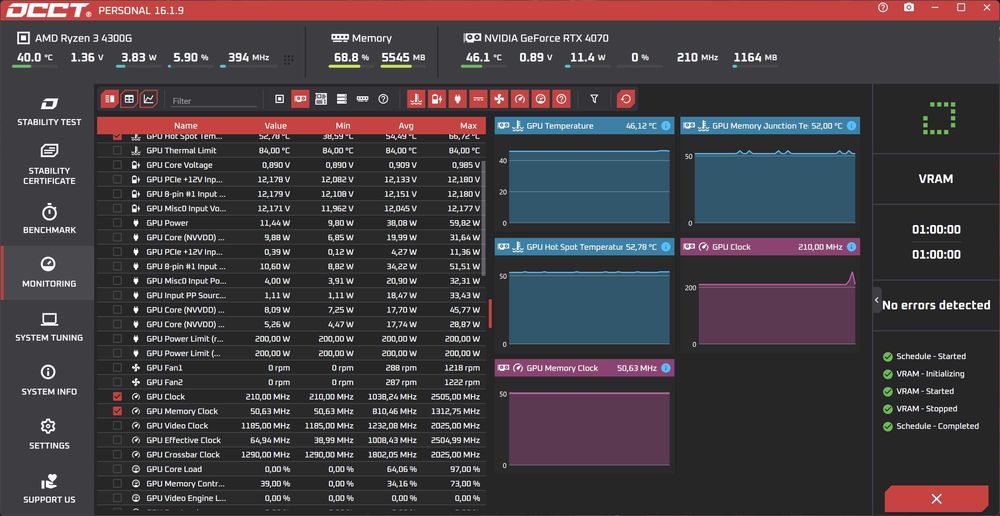This screenshot has width=1000, height=516.
Task: Reset min/avg/max values with circular arrow icon
Action: point(626,99)
